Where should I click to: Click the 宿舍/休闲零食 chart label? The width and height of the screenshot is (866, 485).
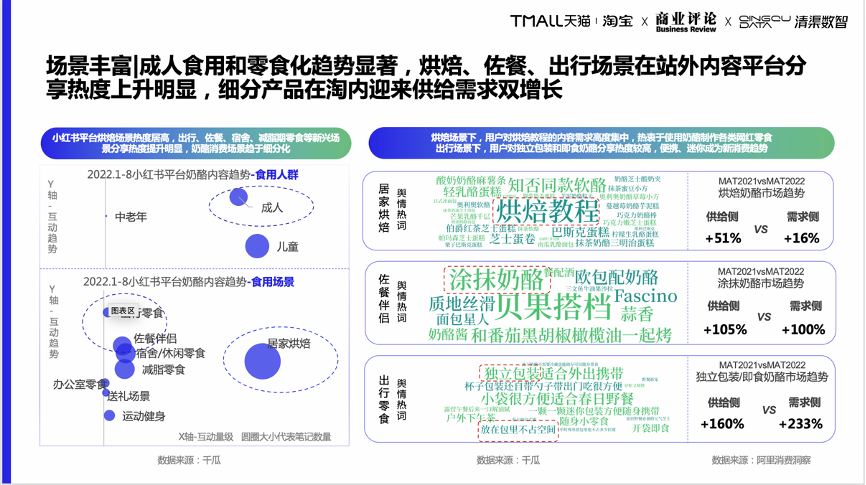(171, 353)
